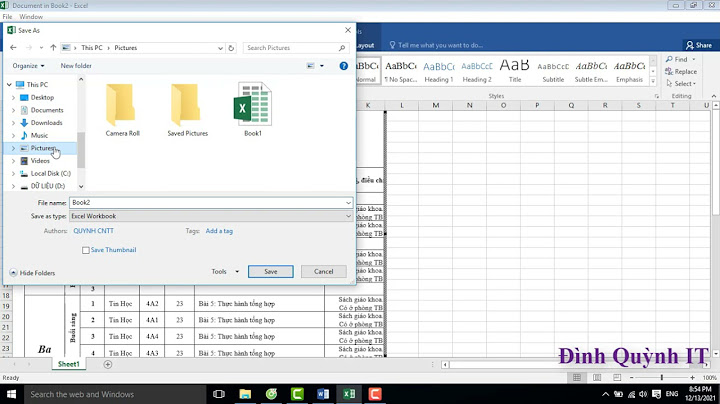Create a New folder
The width and height of the screenshot is (720, 404).
pyautogui.click(x=76, y=66)
